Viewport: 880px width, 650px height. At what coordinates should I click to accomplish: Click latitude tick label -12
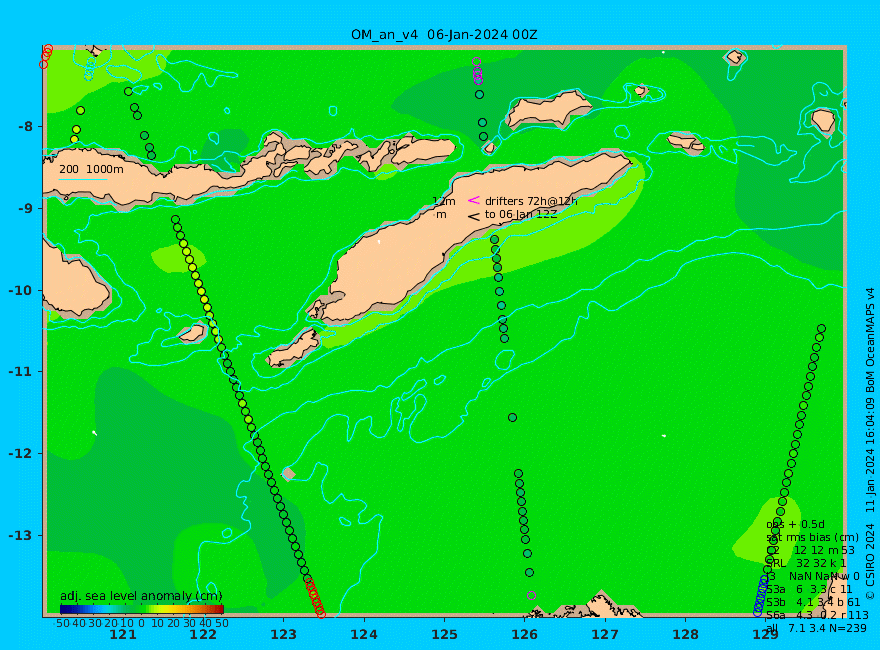click(21, 454)
